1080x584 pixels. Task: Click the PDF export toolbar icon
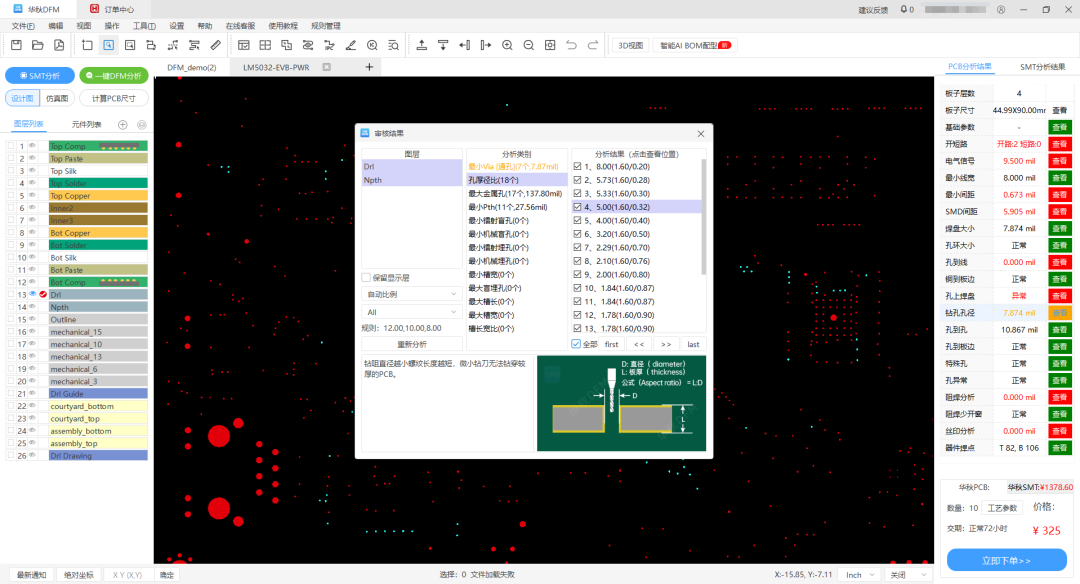(x=59, y=45)
